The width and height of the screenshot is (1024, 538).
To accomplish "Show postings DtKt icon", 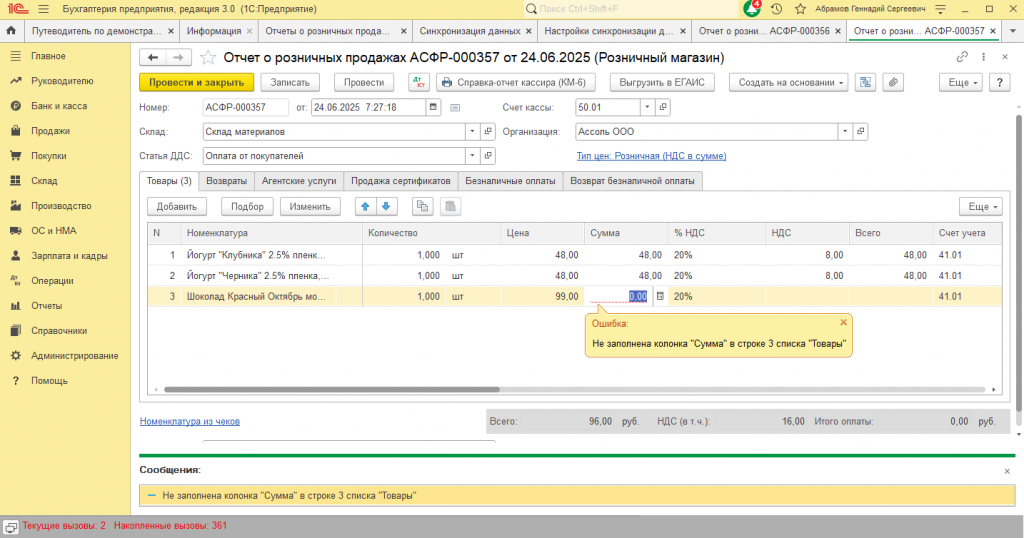I will coord(419,82).
